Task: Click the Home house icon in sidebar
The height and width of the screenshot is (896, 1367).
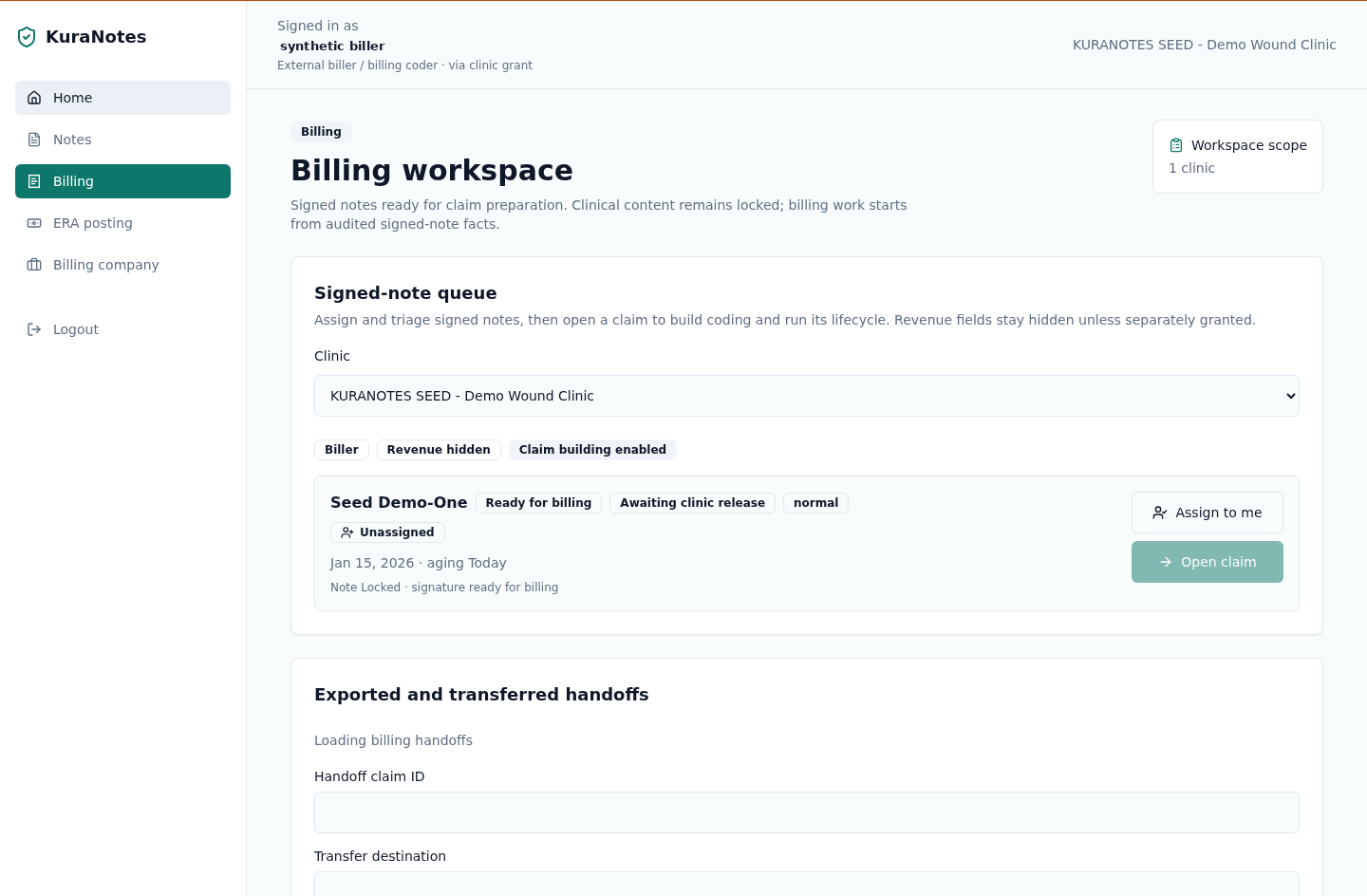Action: point(34,98)
